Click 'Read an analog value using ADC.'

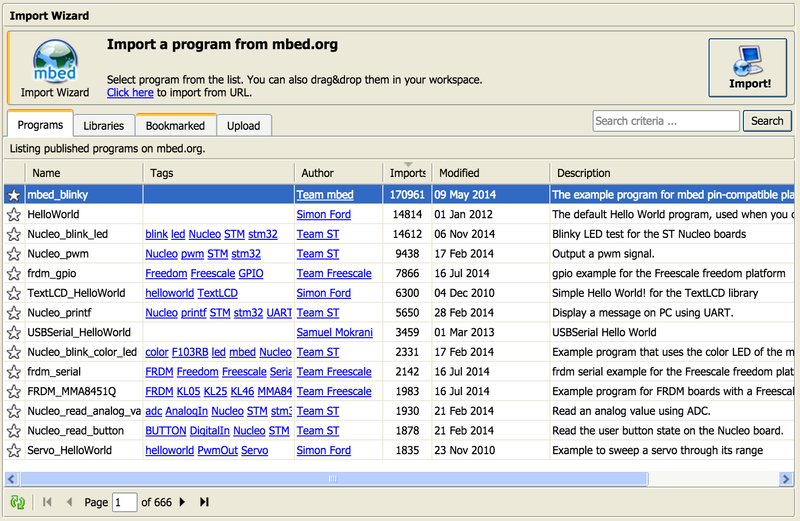click(631, 411)
